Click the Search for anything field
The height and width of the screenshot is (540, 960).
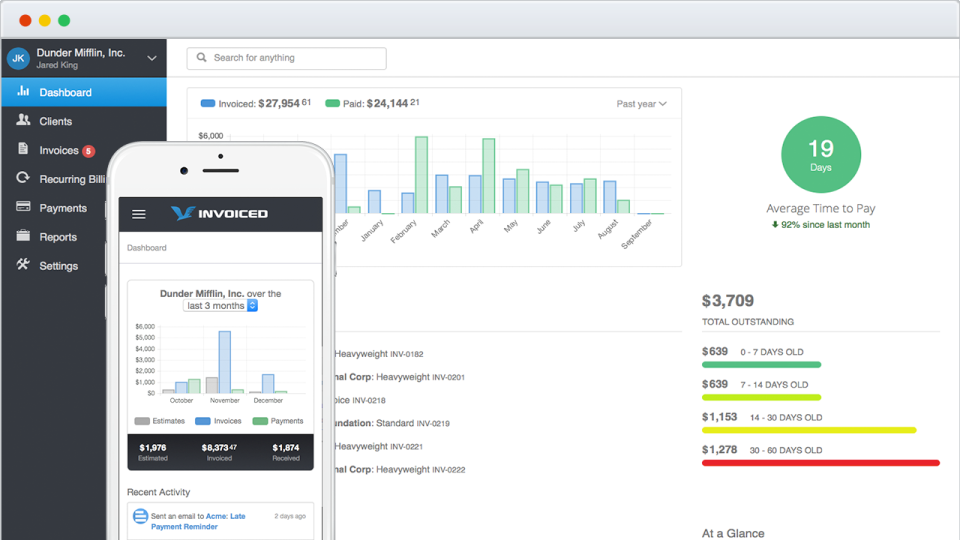287,58
